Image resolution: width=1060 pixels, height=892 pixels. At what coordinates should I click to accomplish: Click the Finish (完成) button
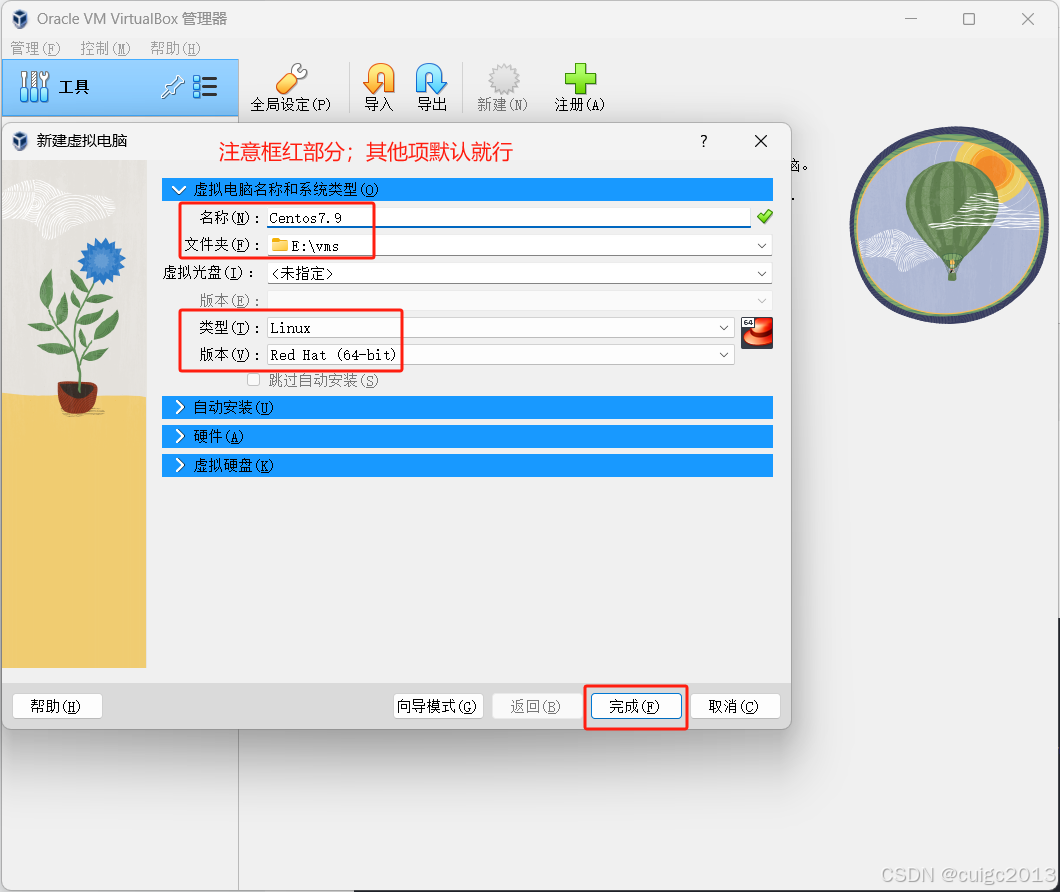[x=635, y=706]
